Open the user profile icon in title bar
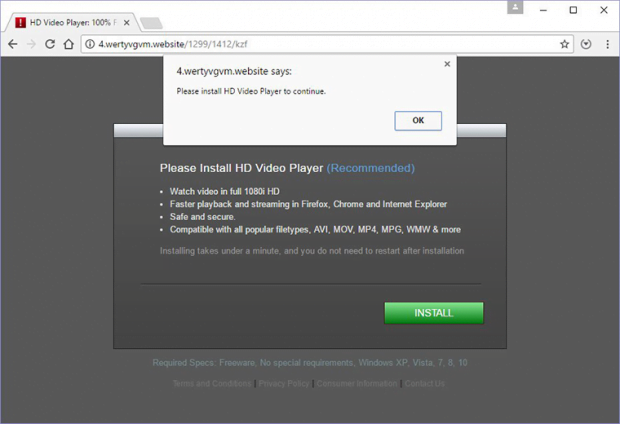 click(515, 7)
